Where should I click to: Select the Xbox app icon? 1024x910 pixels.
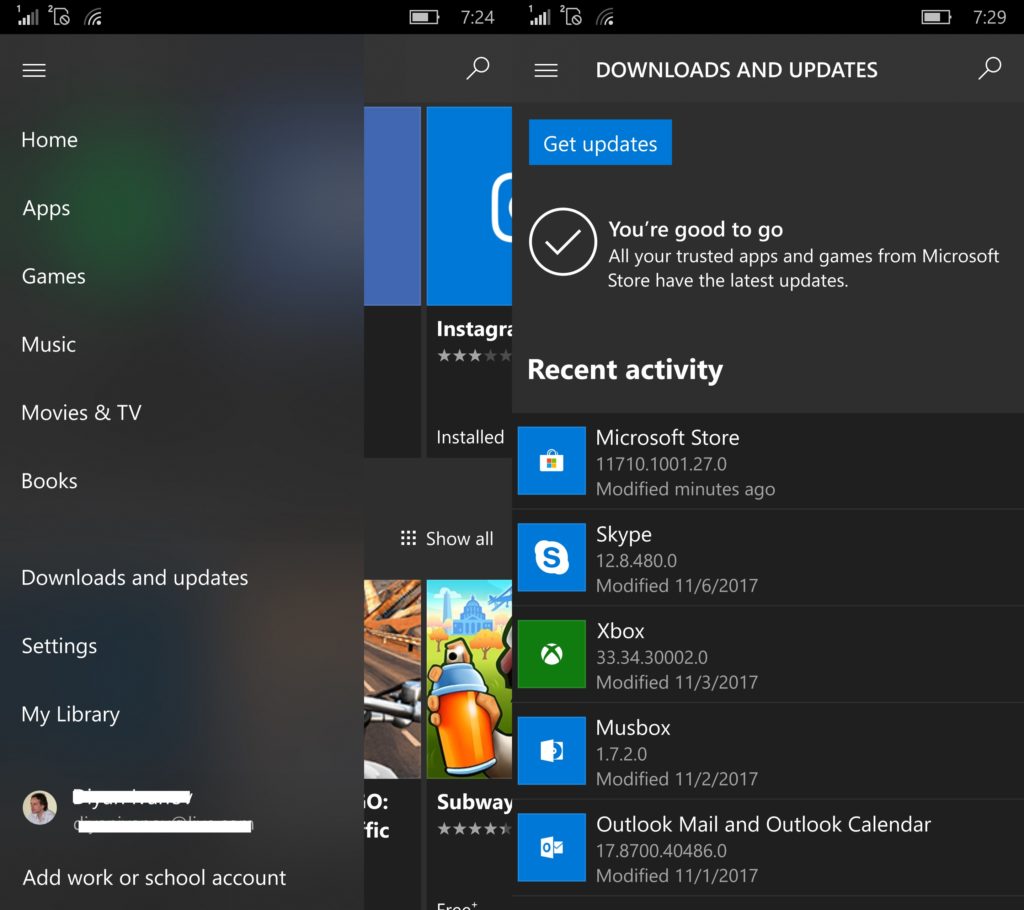(551, 654)
